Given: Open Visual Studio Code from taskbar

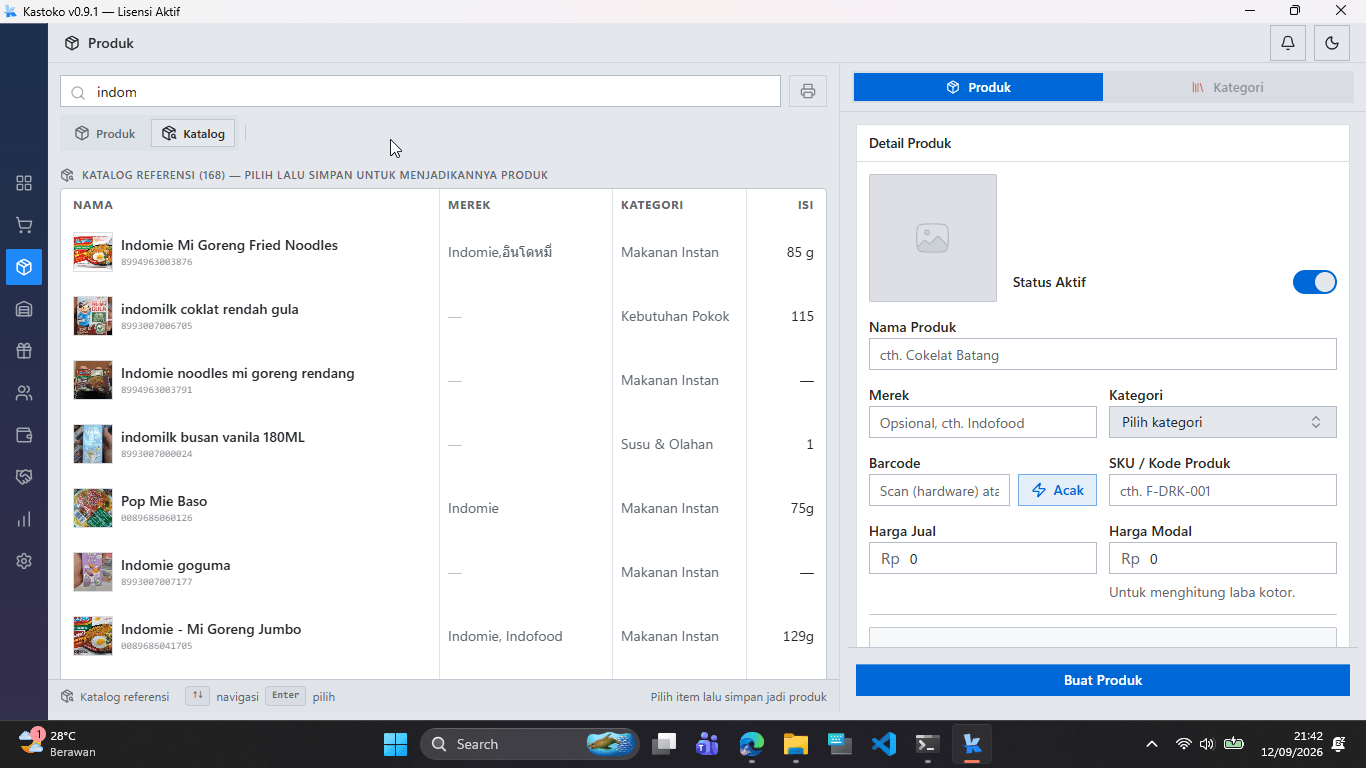Looking at the screenshot, I should click(883, 744).
